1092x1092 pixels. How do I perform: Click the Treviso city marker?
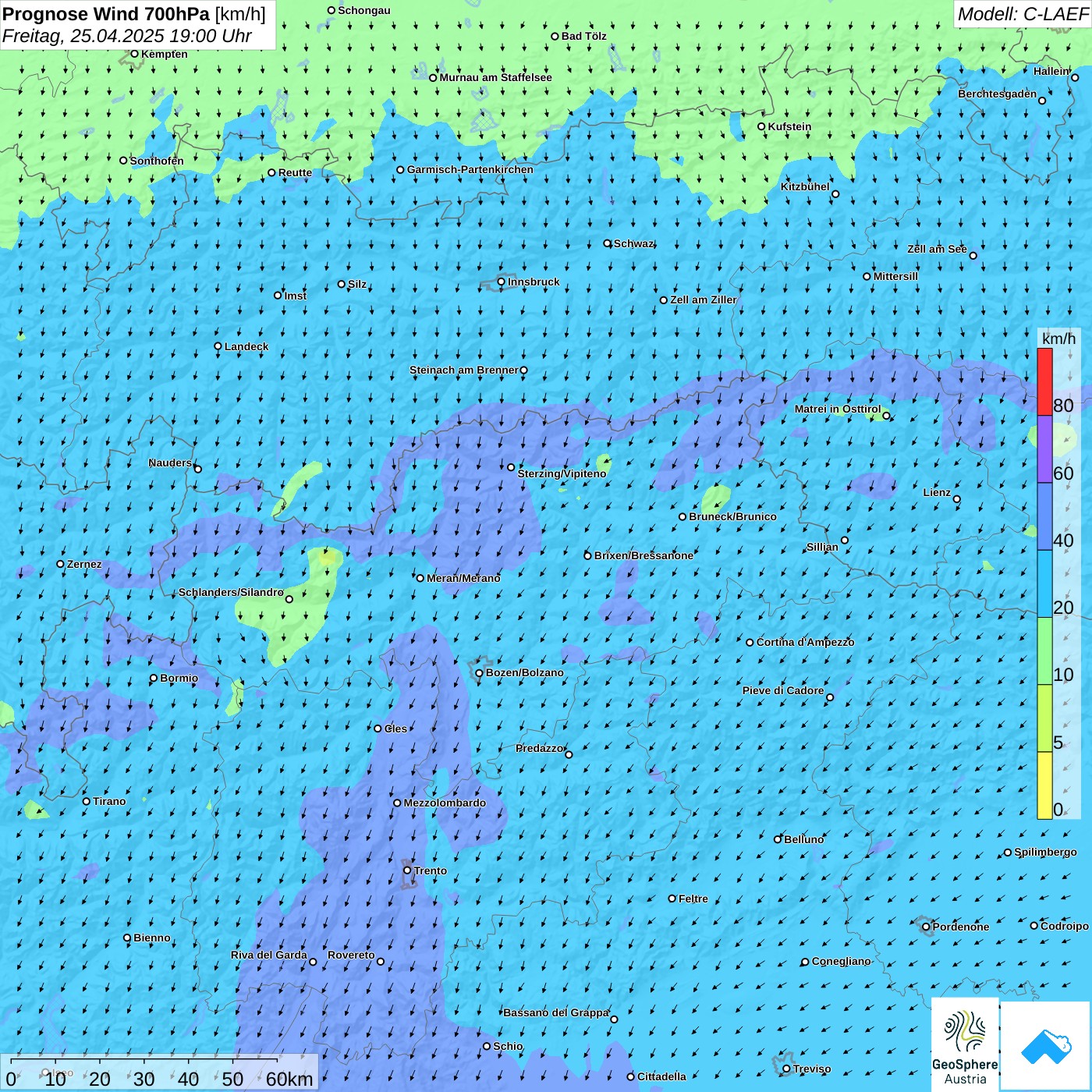tap(787, 1069)
